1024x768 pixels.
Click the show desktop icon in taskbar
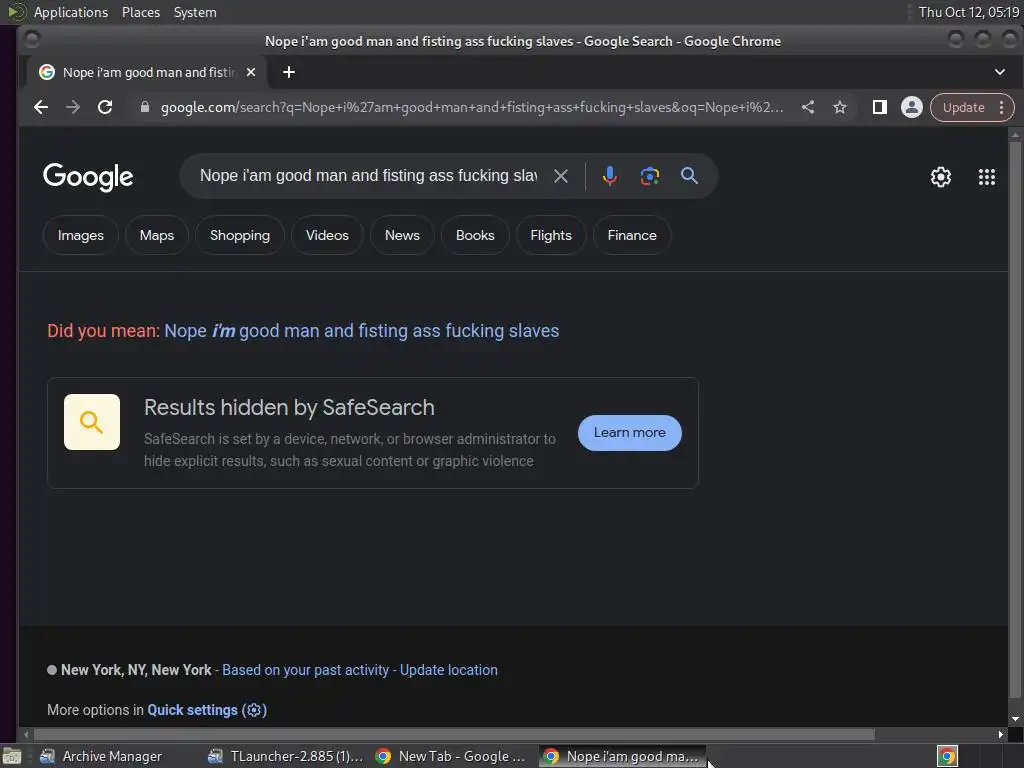(x=12, y=756)
